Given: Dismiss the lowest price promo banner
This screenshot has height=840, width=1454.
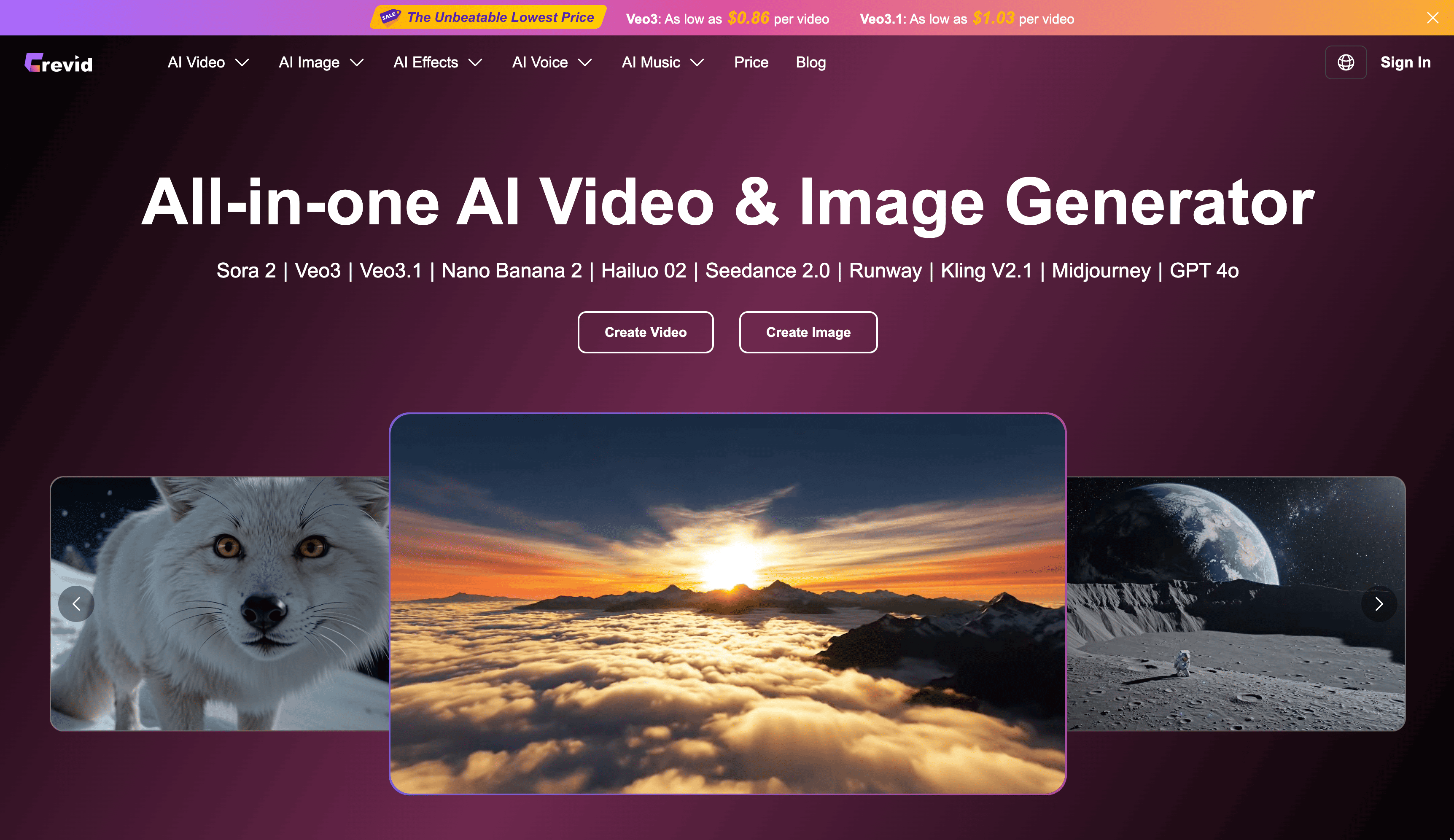Looking at the screenshot, I should point(1432,17).
